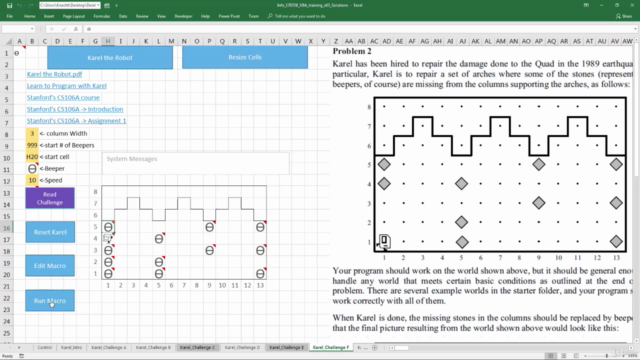Open Stanford's CS106A Assignment 1 link
Screen dimensions: 640x360
77,121
